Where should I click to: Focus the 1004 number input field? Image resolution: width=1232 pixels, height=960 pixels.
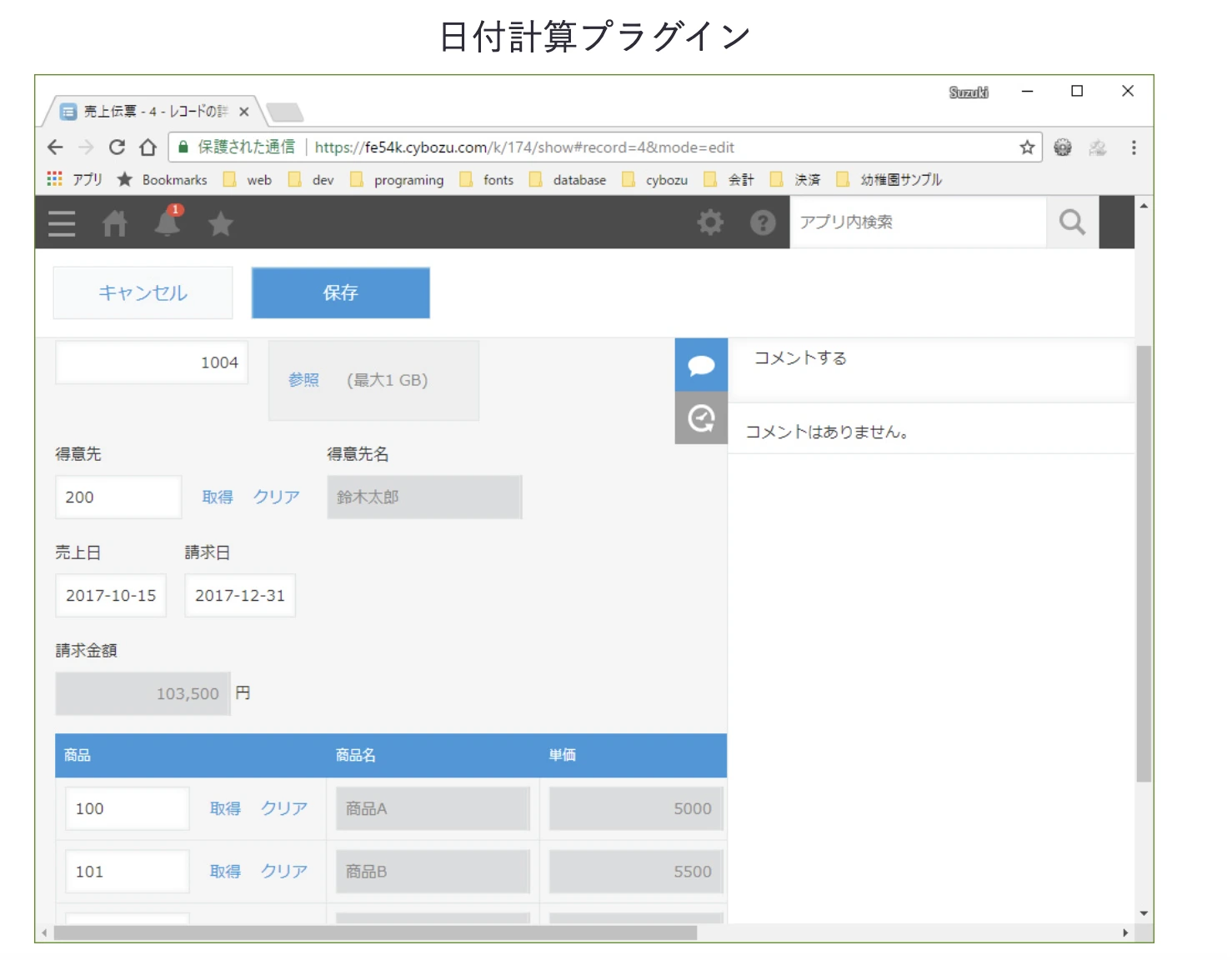pyautogui.click(x=152, y=362)
